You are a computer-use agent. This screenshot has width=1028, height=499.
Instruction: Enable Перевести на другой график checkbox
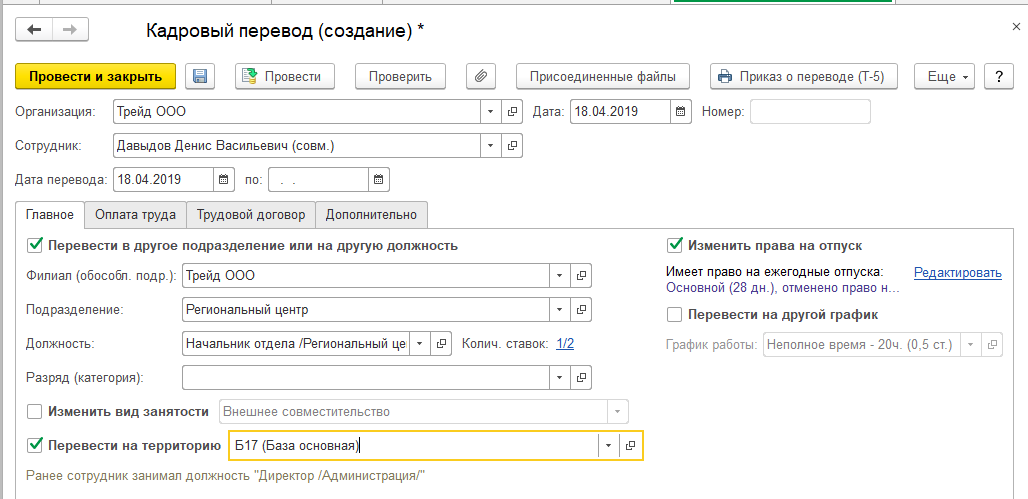[x=675, y=314]
